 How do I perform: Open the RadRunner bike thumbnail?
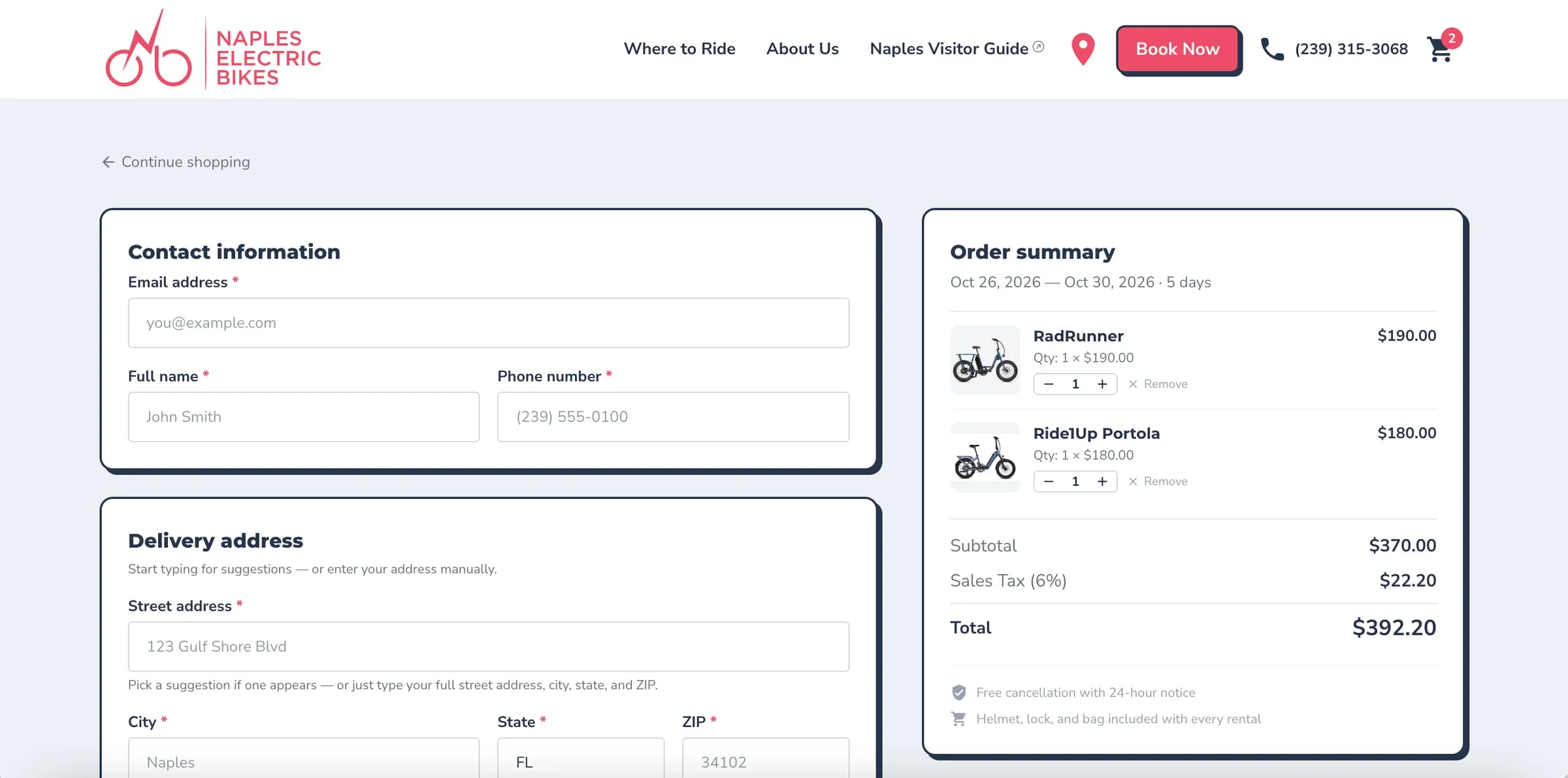click(985, 360)
